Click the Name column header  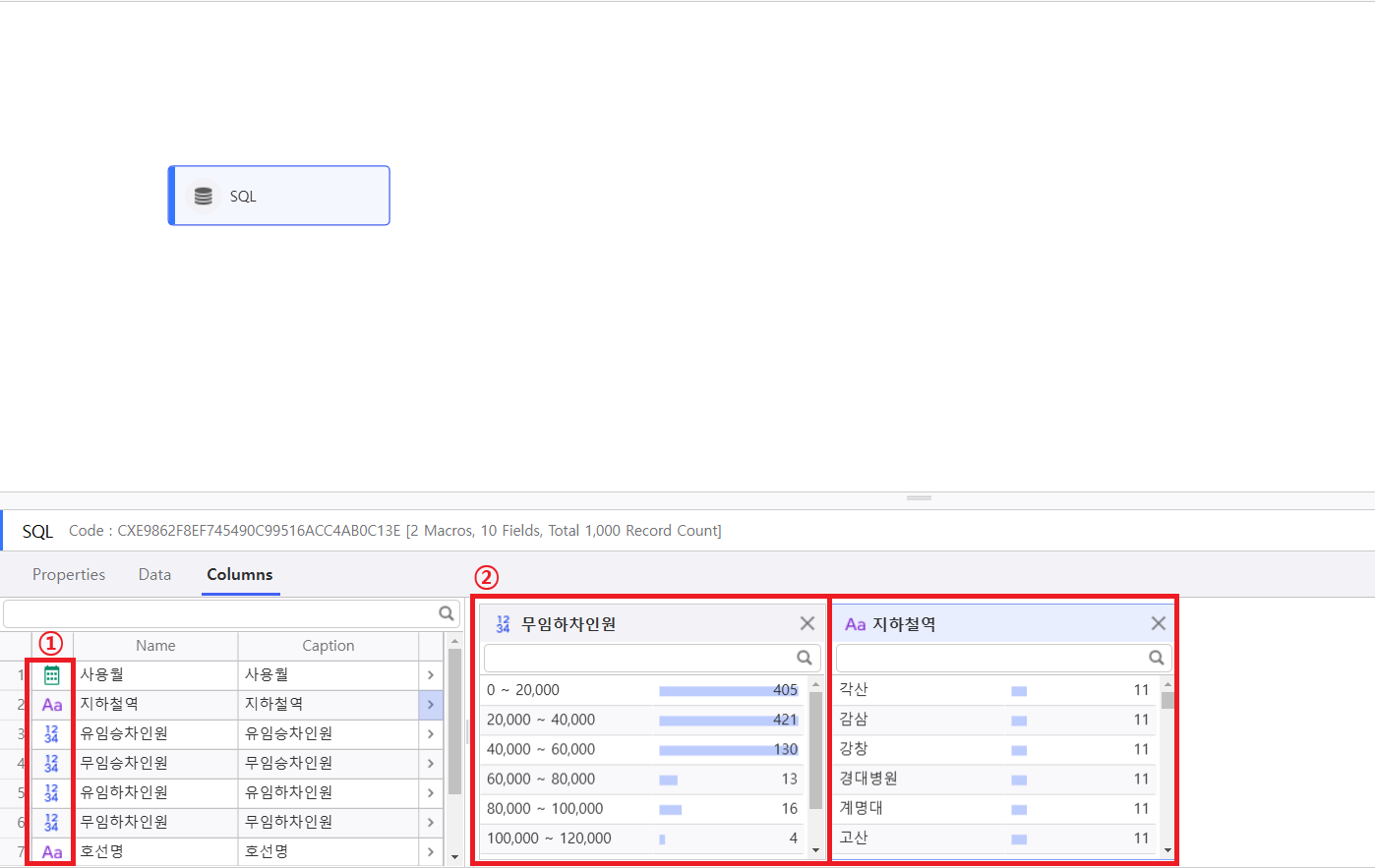tap(155, 646)
